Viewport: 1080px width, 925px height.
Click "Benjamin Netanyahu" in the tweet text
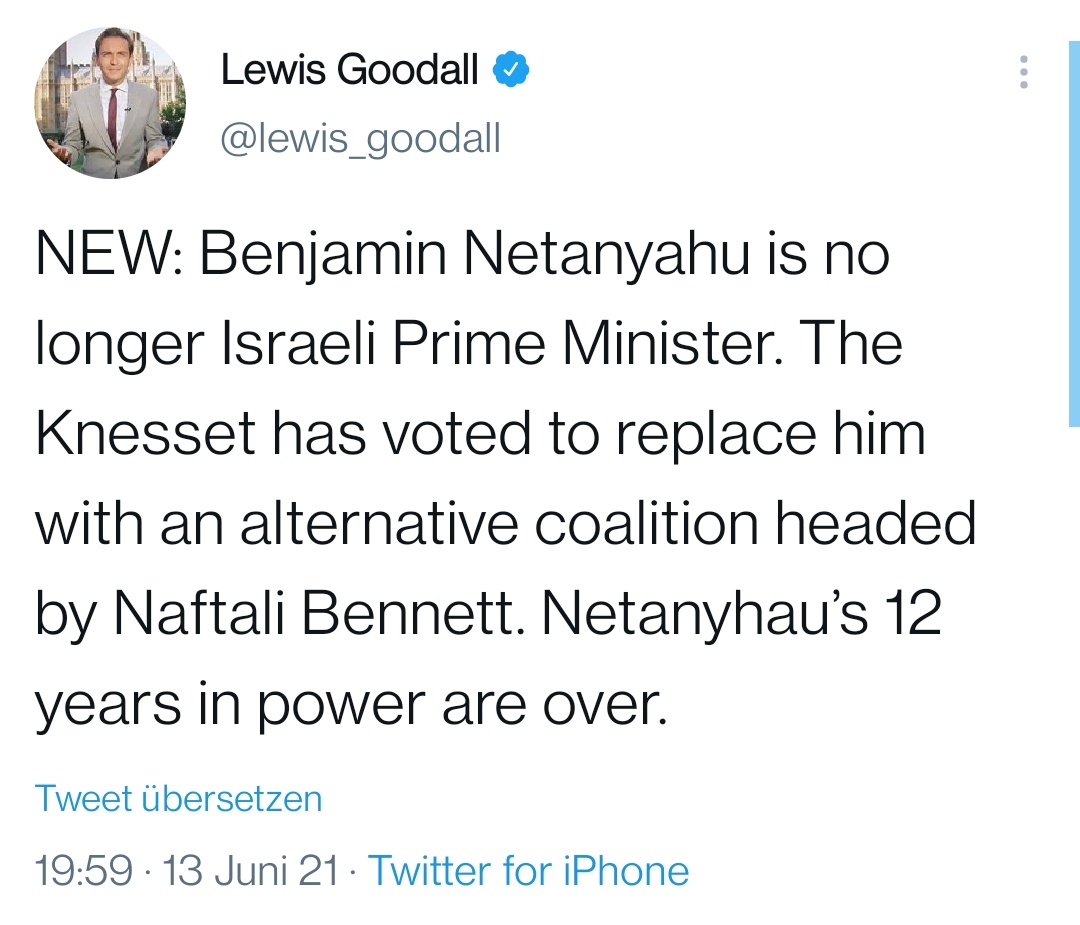pyautogui.click(x=474, y=257)
